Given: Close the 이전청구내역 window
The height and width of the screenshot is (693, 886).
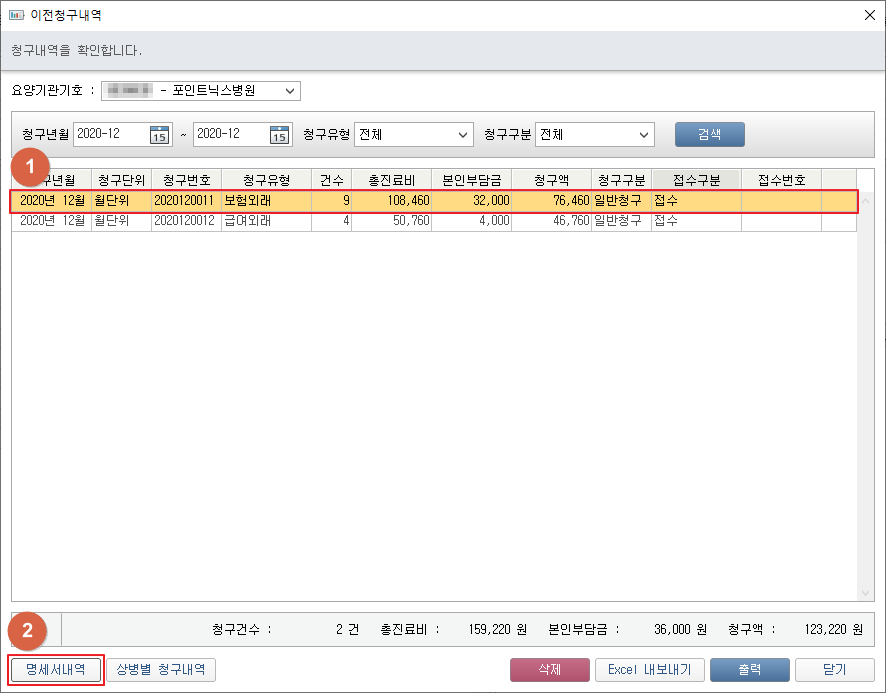Looking at the screenshot, I should point(867,15).
